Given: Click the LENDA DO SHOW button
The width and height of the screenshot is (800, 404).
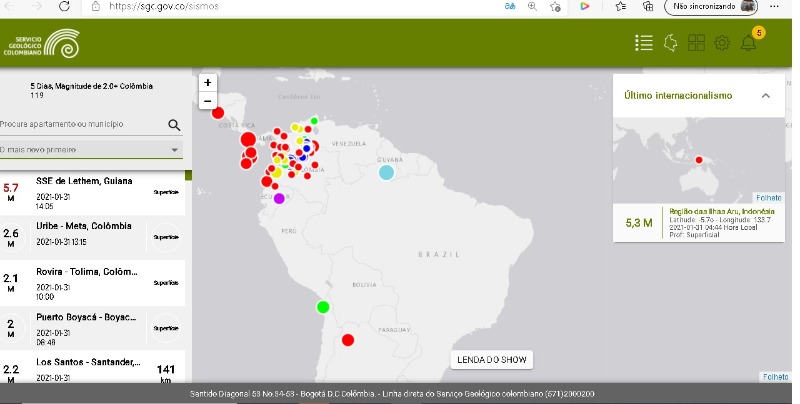Looking at the screenshot, I should (491, 359).
